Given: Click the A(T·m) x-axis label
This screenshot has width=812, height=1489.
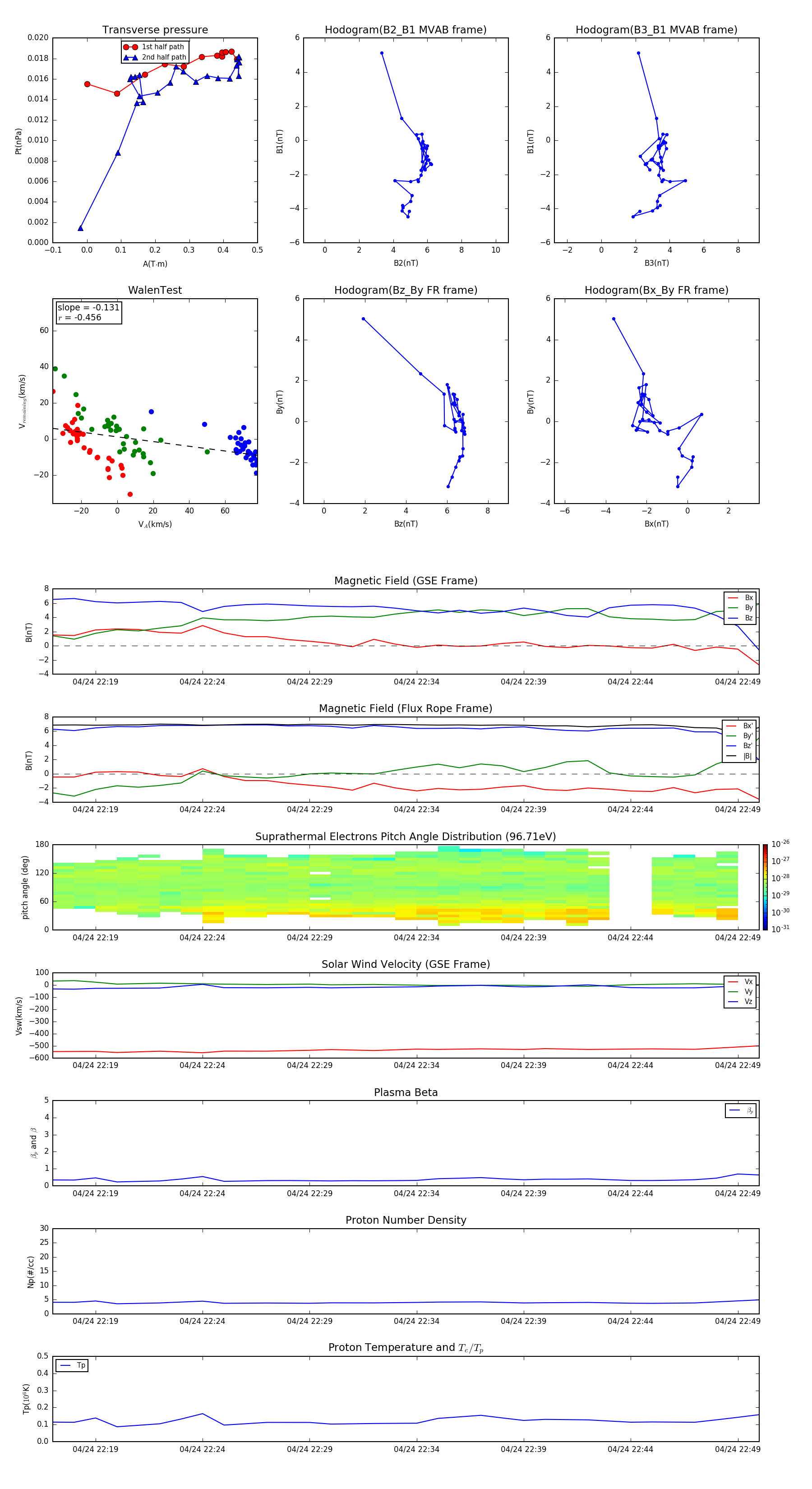Looking at the screenshot, I should point(155,264).
